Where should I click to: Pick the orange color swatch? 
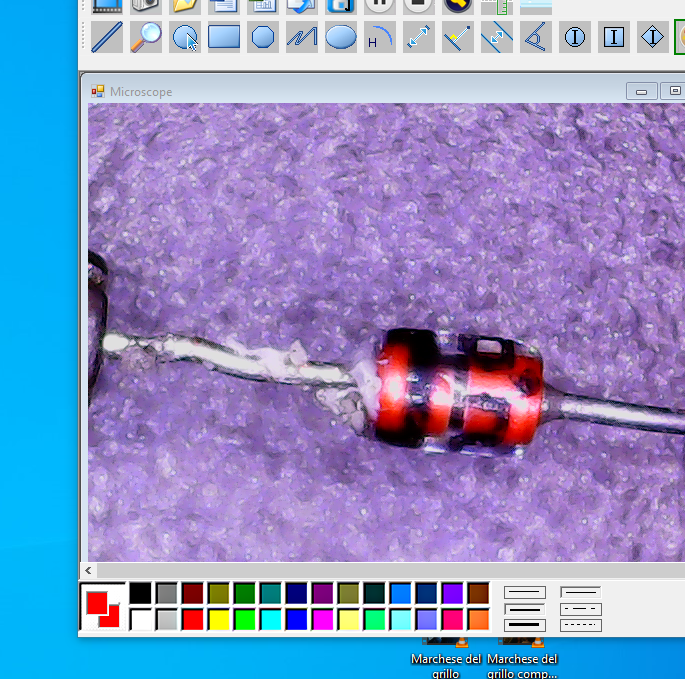[478, 620]
